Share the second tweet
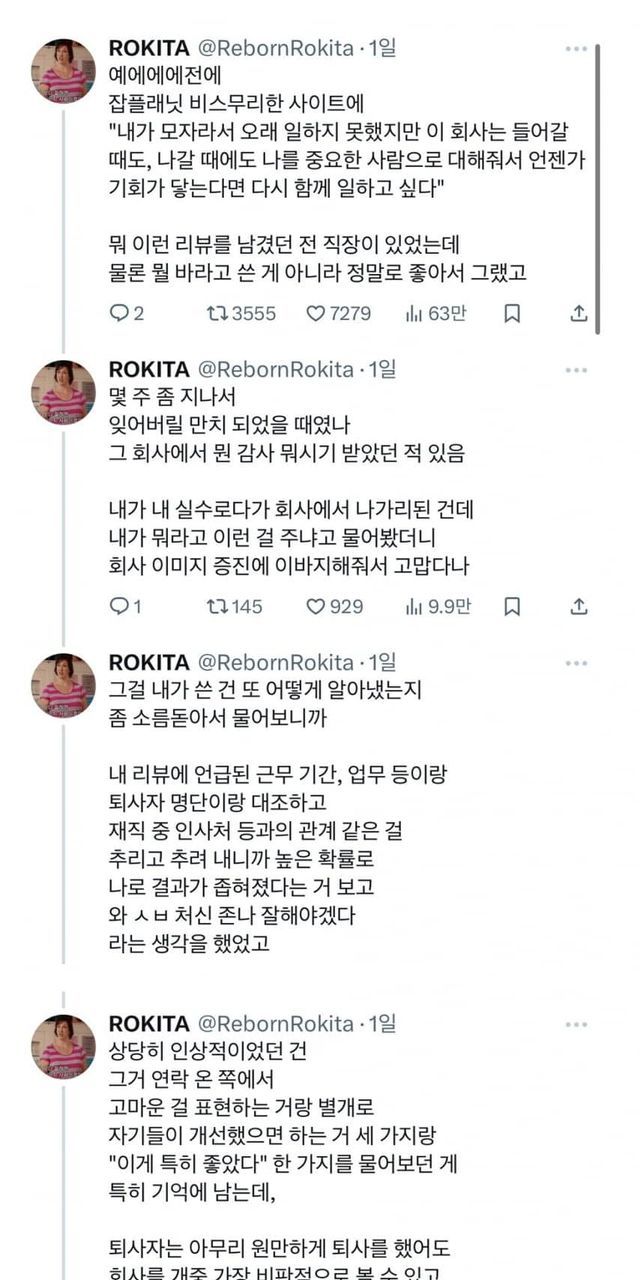This screenshot has height=1280, width=640. (578, 606)
